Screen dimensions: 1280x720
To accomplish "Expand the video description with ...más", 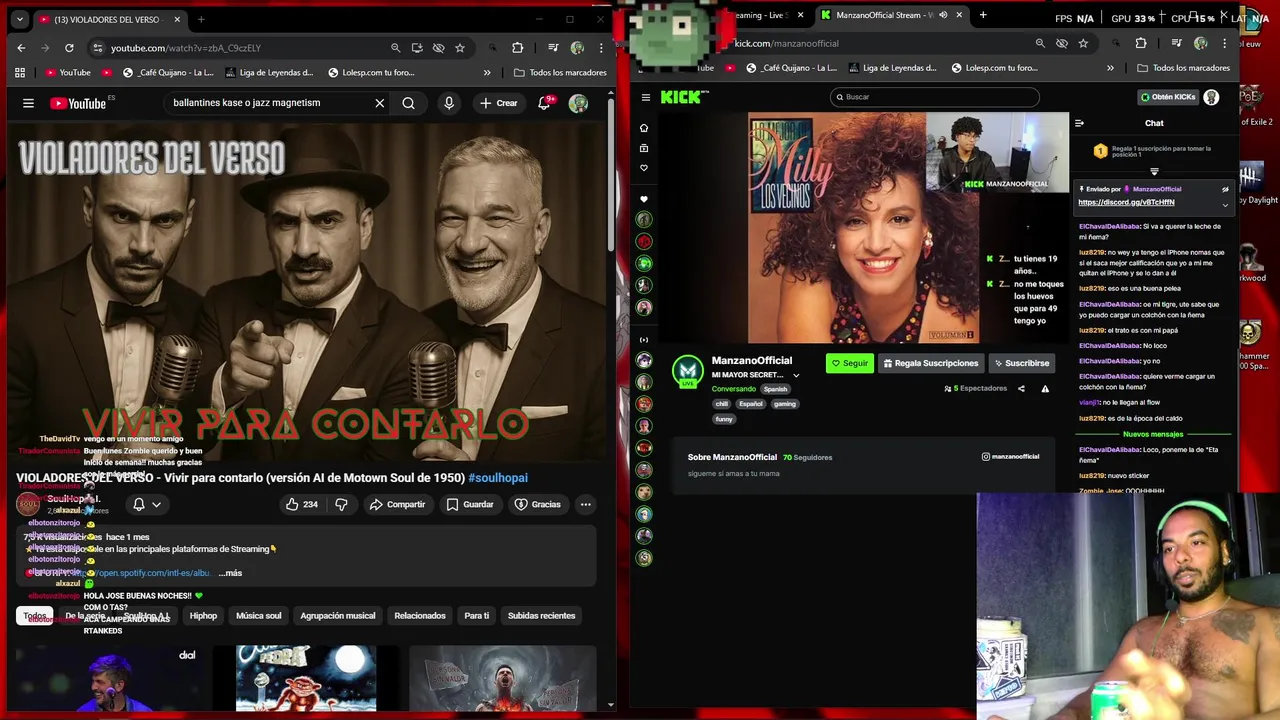I will click(230, 573).
